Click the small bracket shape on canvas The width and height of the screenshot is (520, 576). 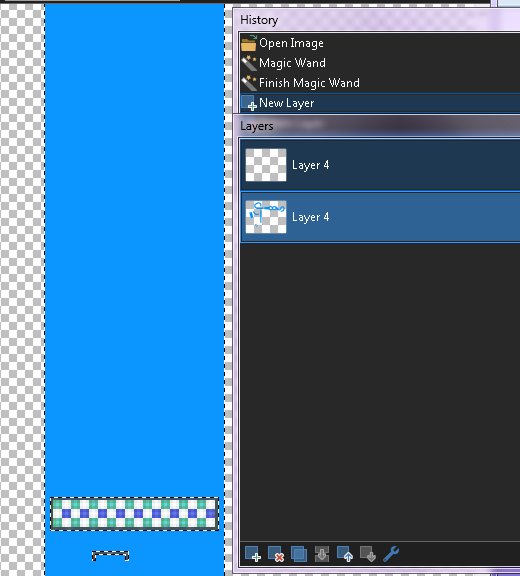(110, 556)
